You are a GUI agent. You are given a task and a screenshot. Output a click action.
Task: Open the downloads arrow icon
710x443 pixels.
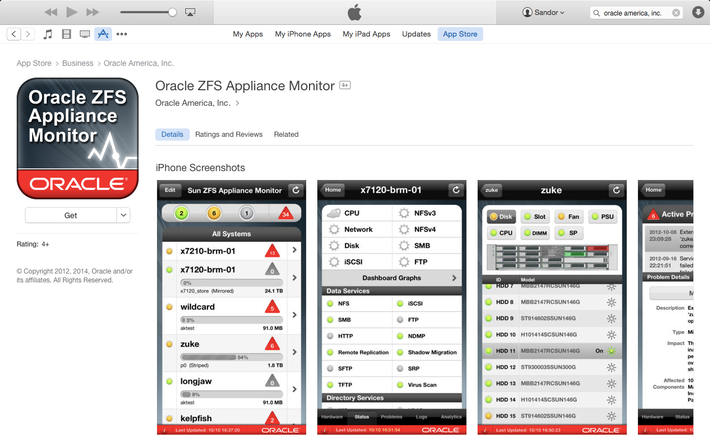click(698, 12)
